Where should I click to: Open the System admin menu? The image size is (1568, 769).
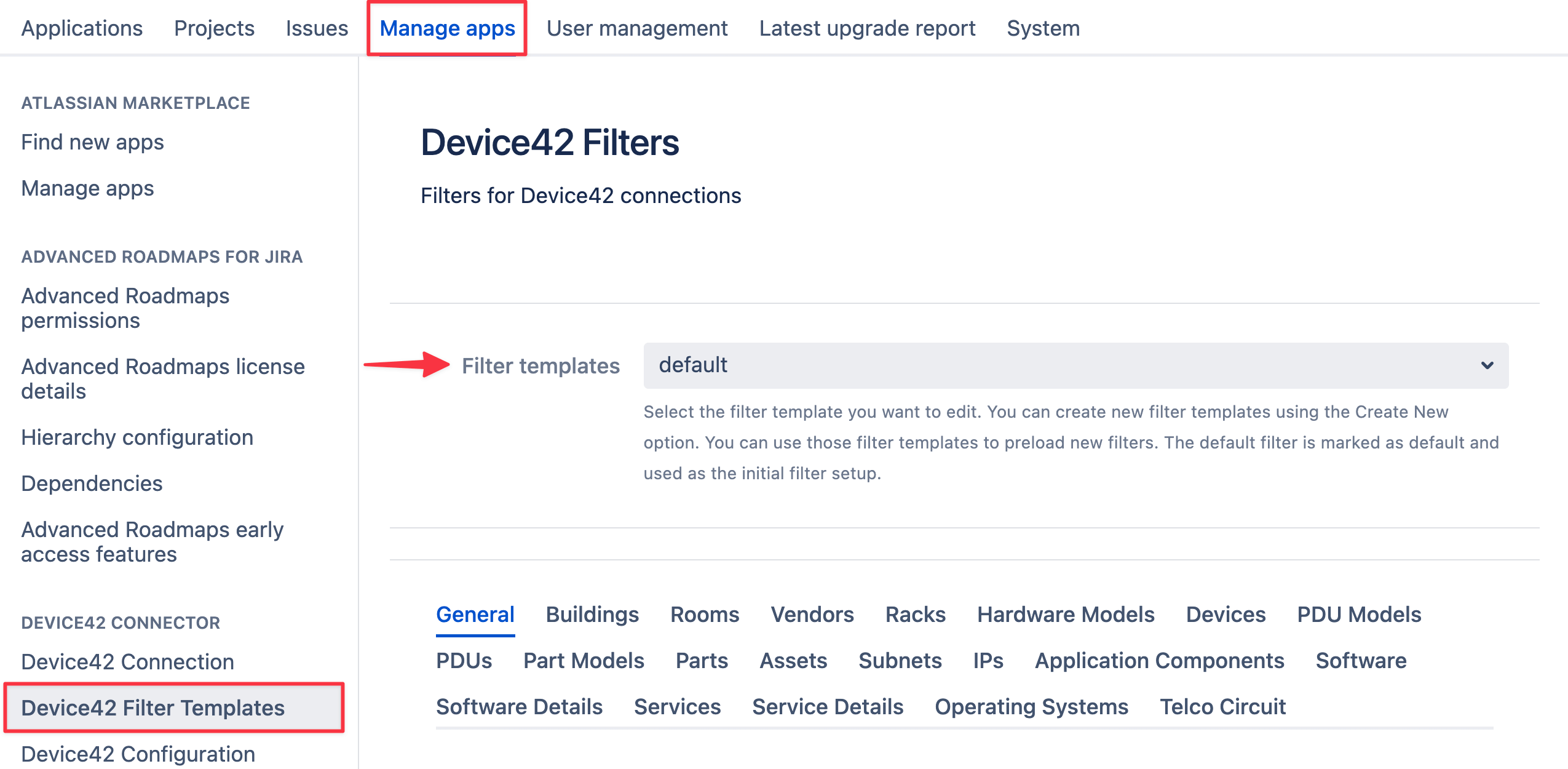click(x=1042, y=28)
